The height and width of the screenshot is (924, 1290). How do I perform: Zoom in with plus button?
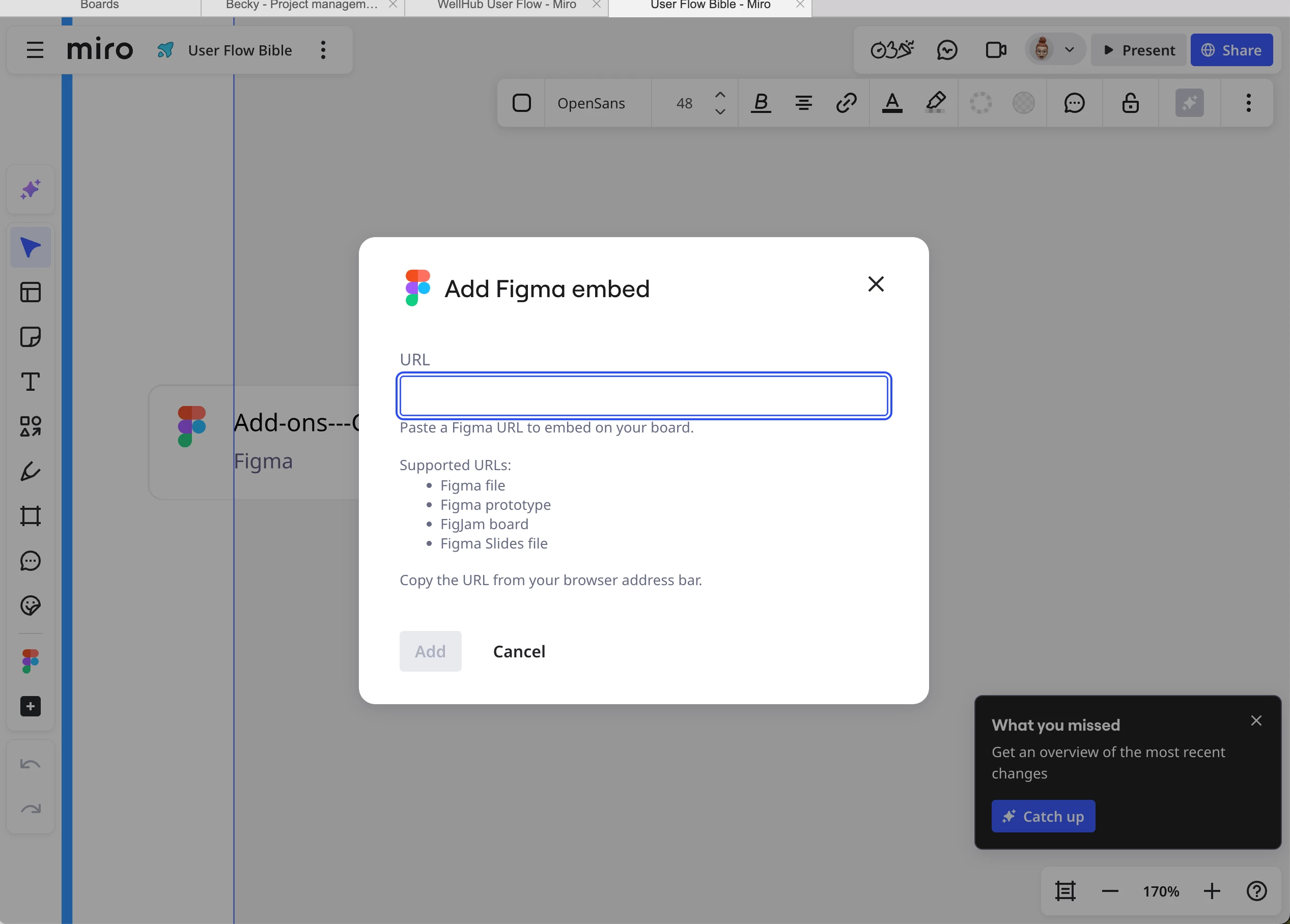pyautogui.click(x=1212, y=891)
